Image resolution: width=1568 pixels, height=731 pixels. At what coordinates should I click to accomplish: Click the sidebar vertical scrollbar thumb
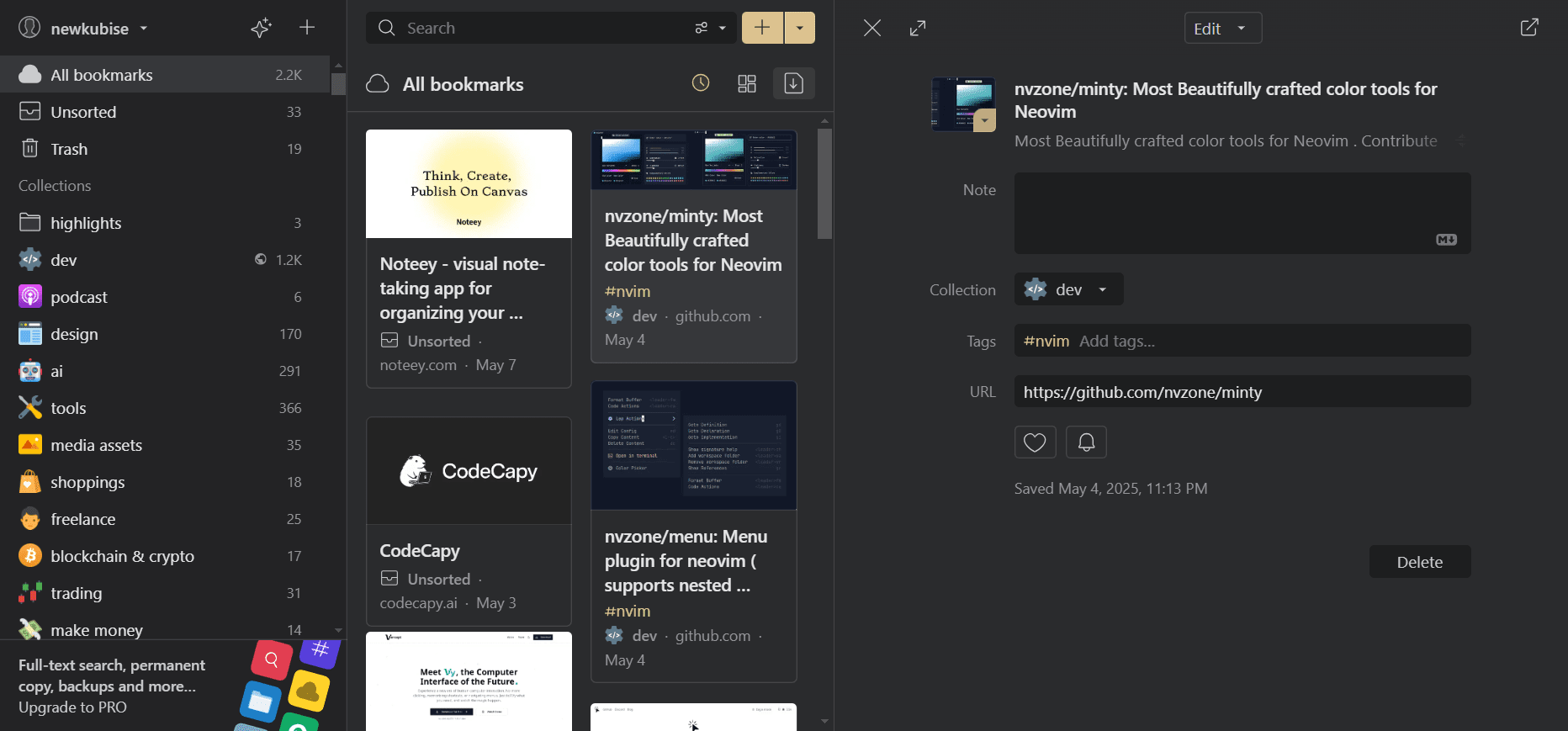click(x=338, y=84)
